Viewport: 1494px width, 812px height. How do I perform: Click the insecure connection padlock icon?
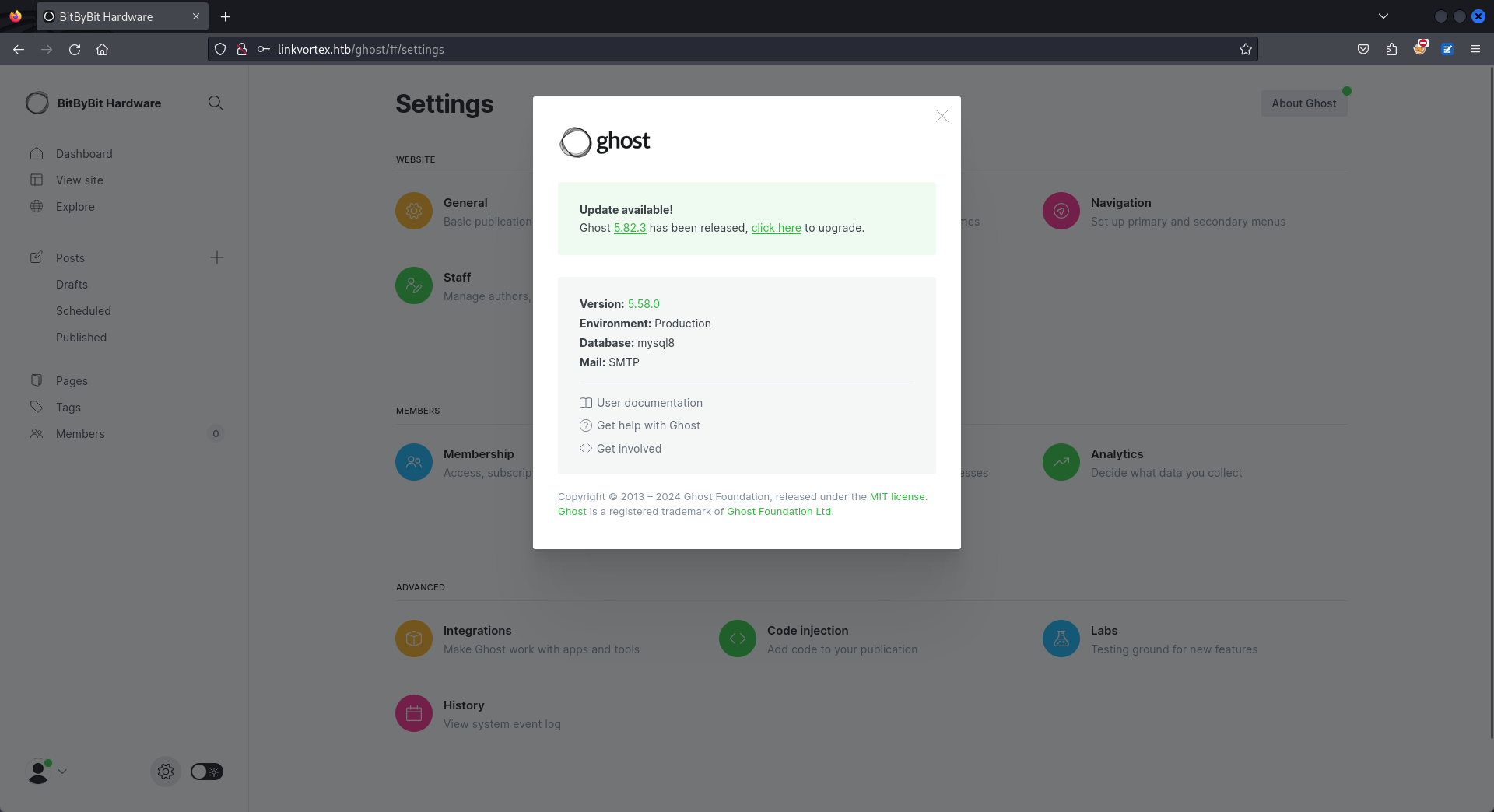(242, 49)
